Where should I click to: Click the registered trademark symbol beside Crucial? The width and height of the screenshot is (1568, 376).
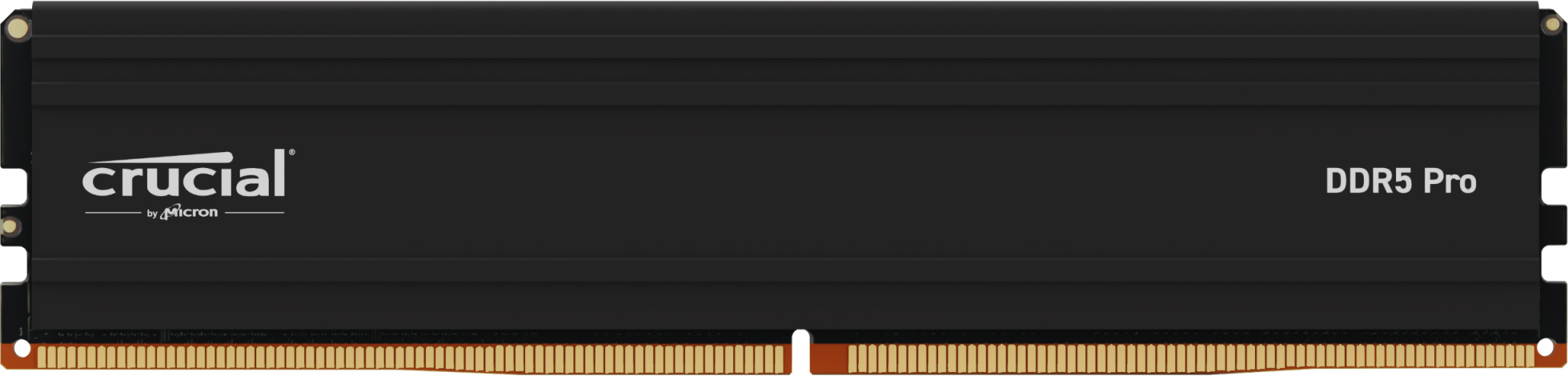coord(291,152)
